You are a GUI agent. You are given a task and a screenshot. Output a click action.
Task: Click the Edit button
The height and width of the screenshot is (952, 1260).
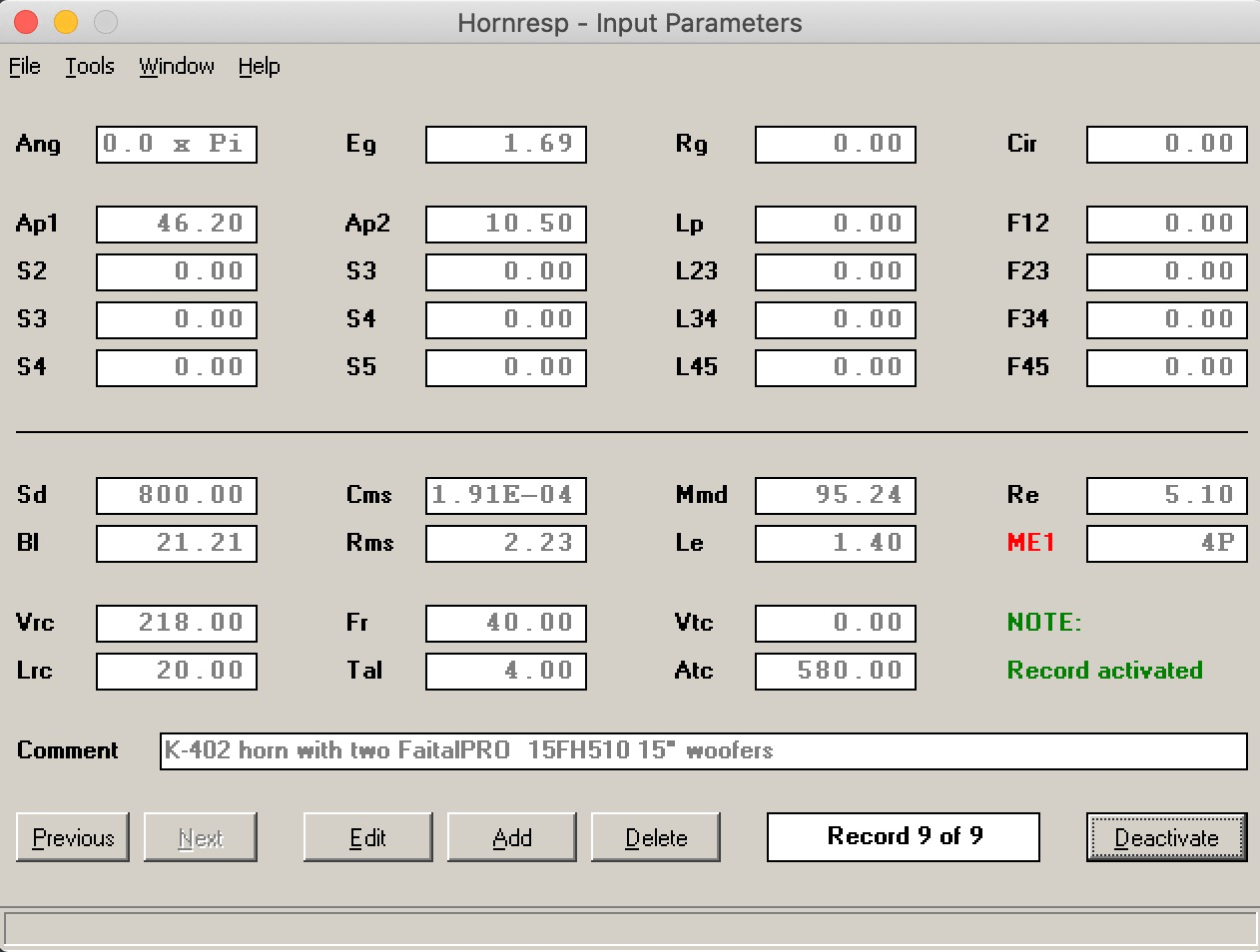367,837
